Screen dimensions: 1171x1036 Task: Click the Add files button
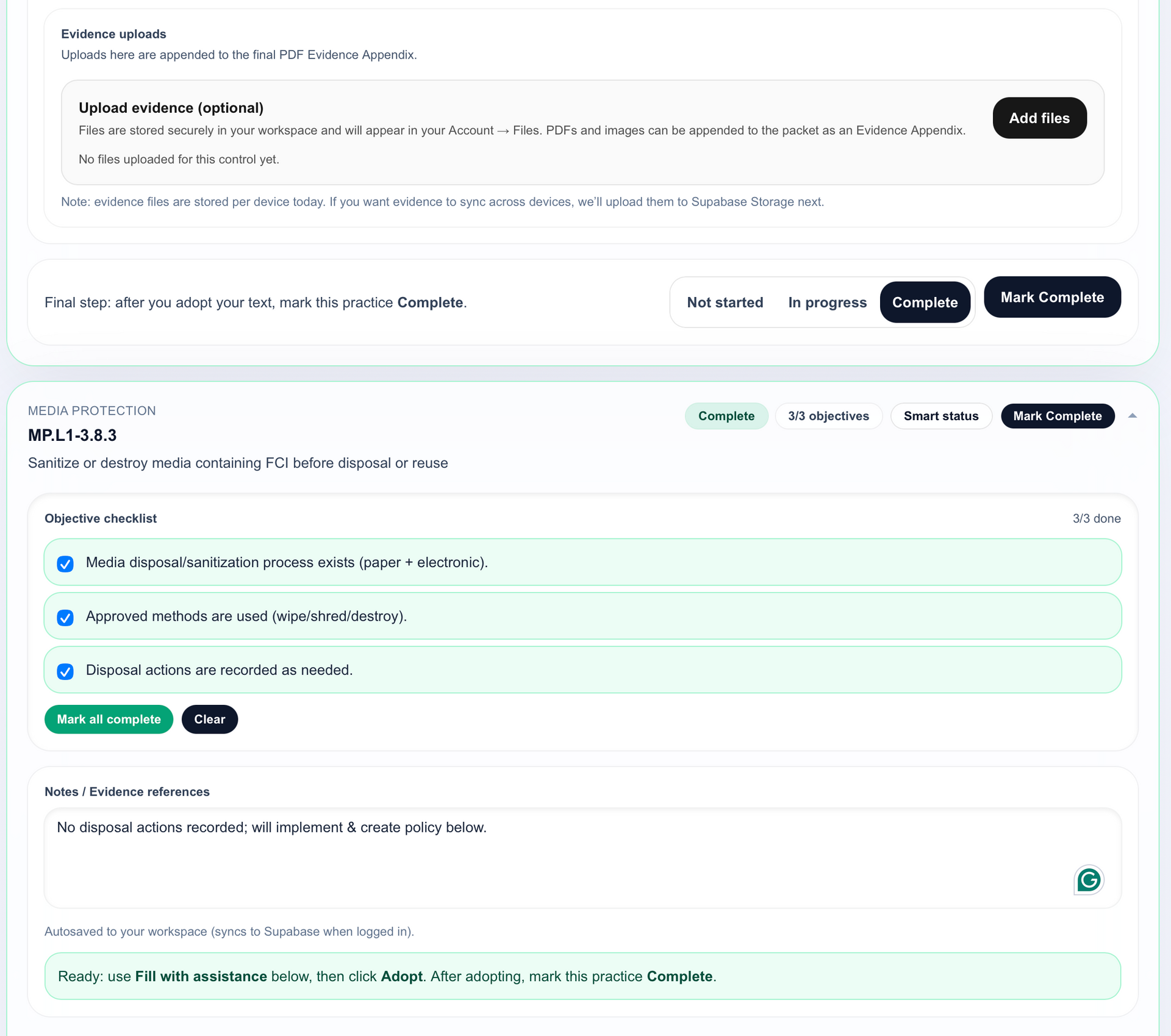tap(1039, 118)
